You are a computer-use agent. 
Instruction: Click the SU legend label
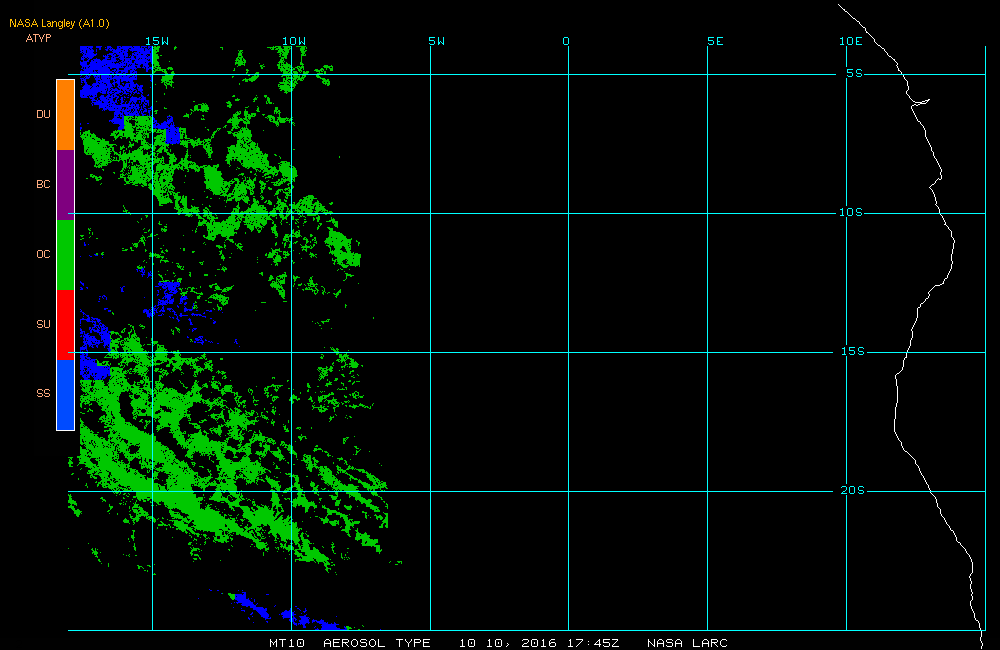[43, 324]
